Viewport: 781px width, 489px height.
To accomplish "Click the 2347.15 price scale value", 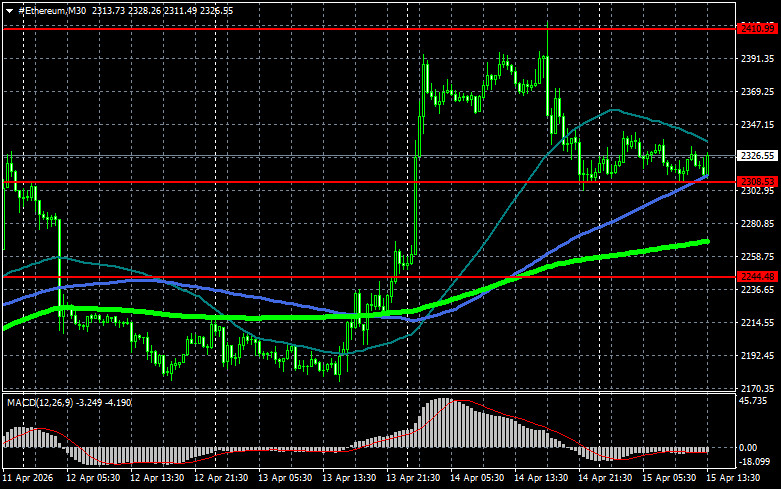I will click(x=758, y=124).
